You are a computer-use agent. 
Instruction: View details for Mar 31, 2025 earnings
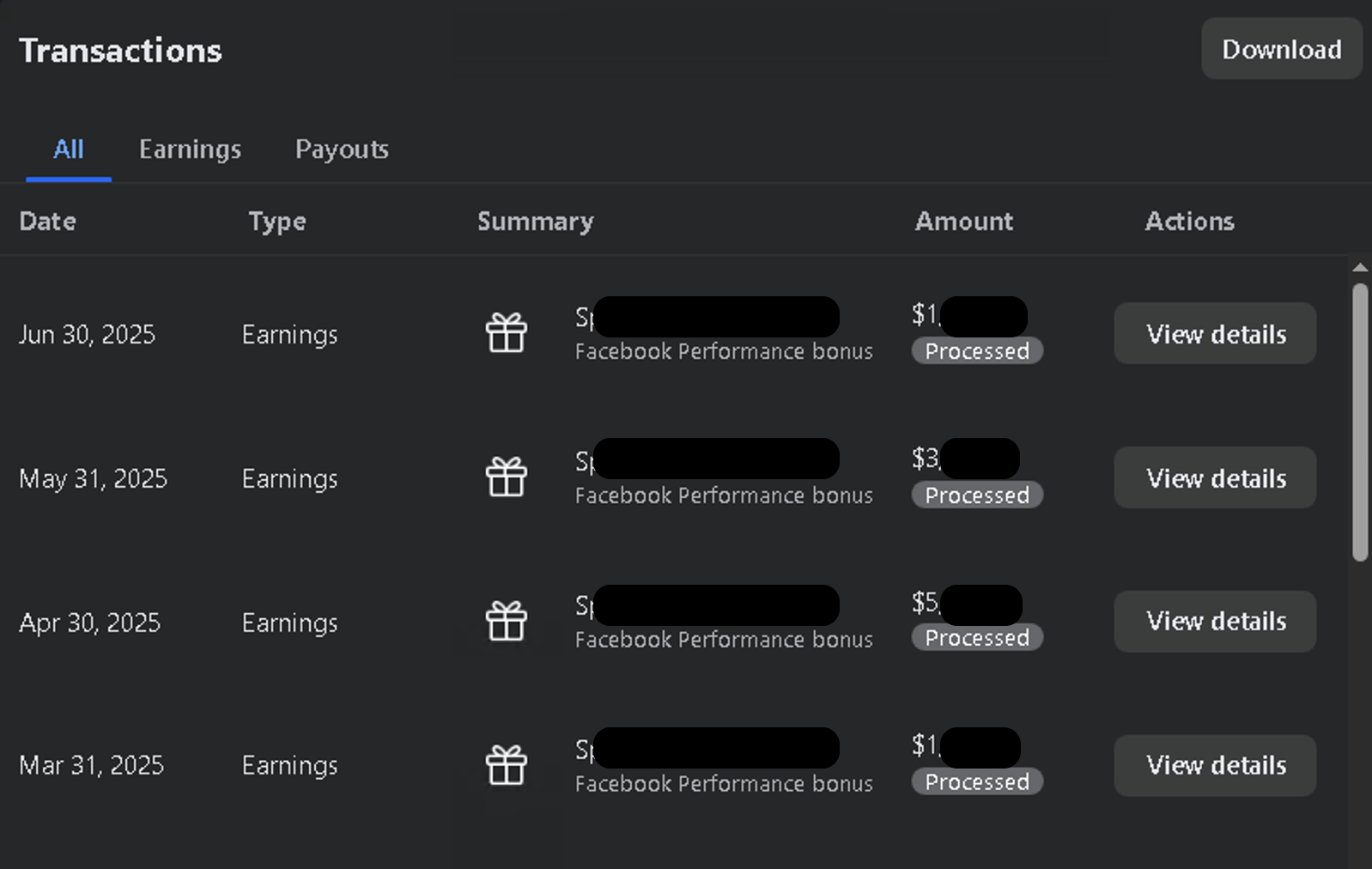tap(1215, 765)
